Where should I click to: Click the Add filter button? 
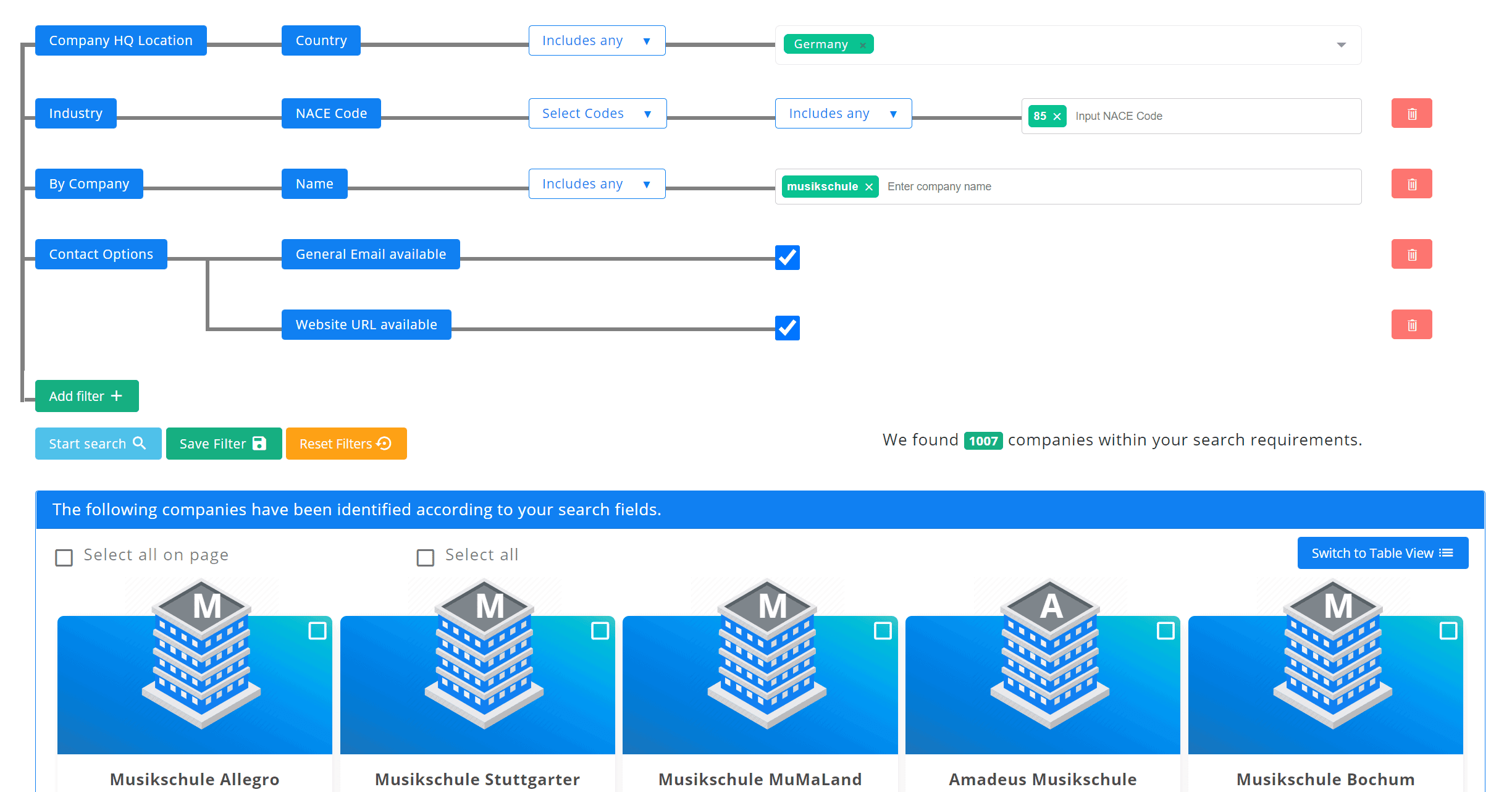pyautogui.click(x=86, y=396)
